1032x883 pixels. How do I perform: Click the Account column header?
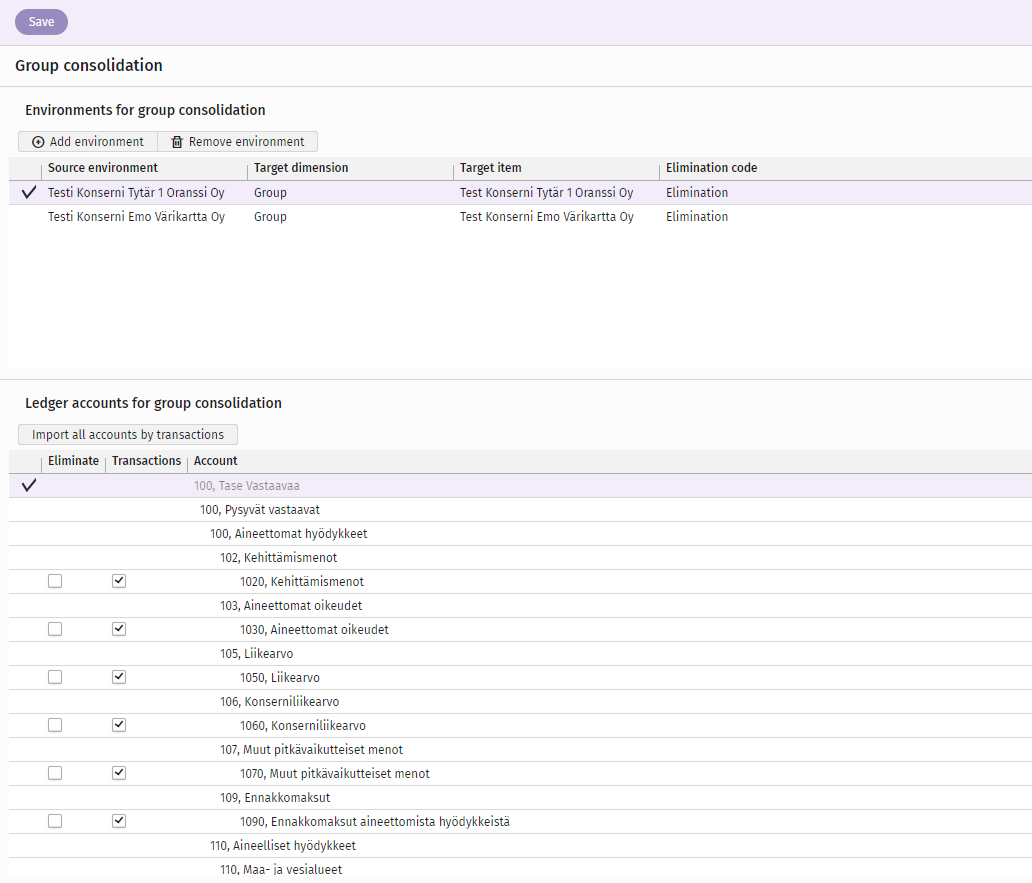pyautogui.click(x=215, y=461)
